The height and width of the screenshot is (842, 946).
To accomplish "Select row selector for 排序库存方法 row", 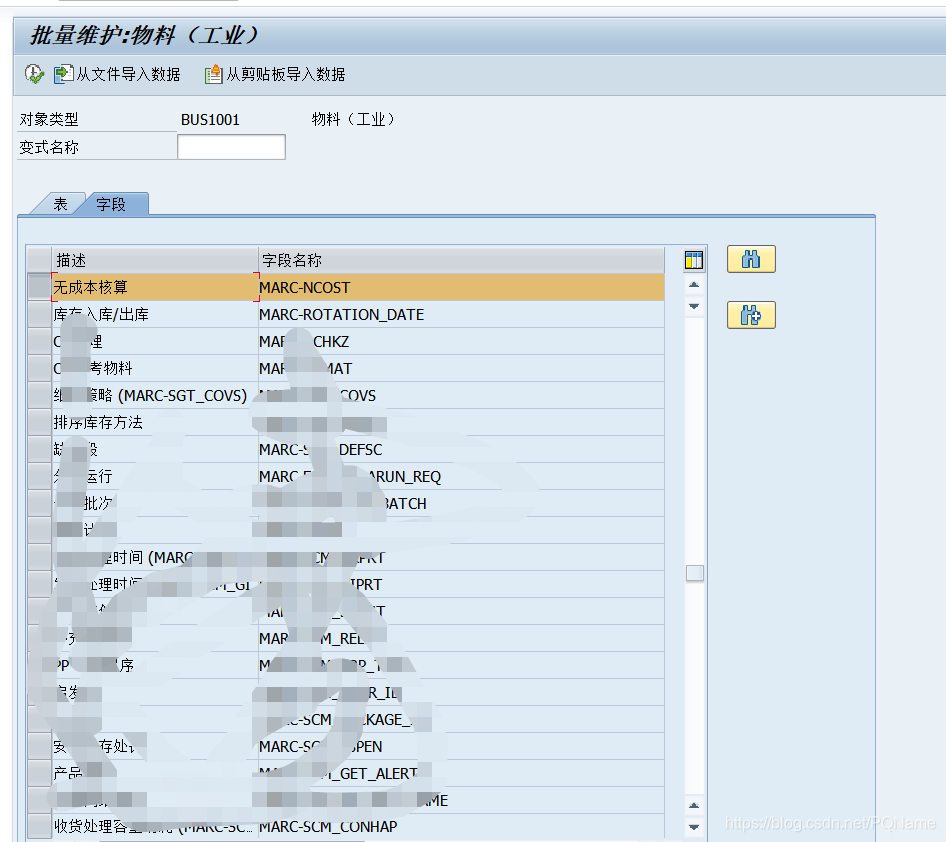I will pyautogui.click(x=39, y=422).
